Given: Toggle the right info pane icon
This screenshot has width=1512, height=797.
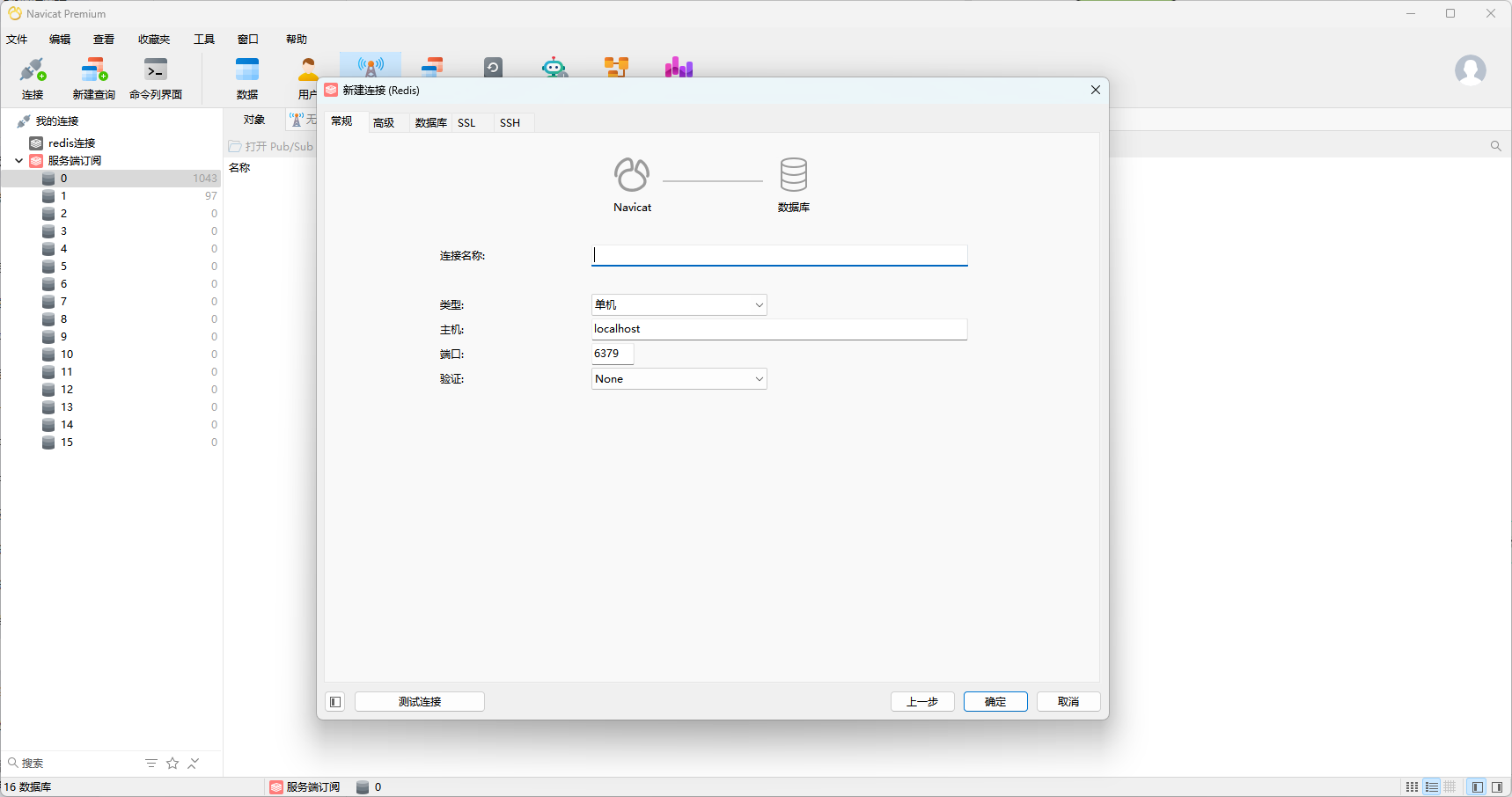Looking at the screenshot, I should click(x=1496, y=787).
